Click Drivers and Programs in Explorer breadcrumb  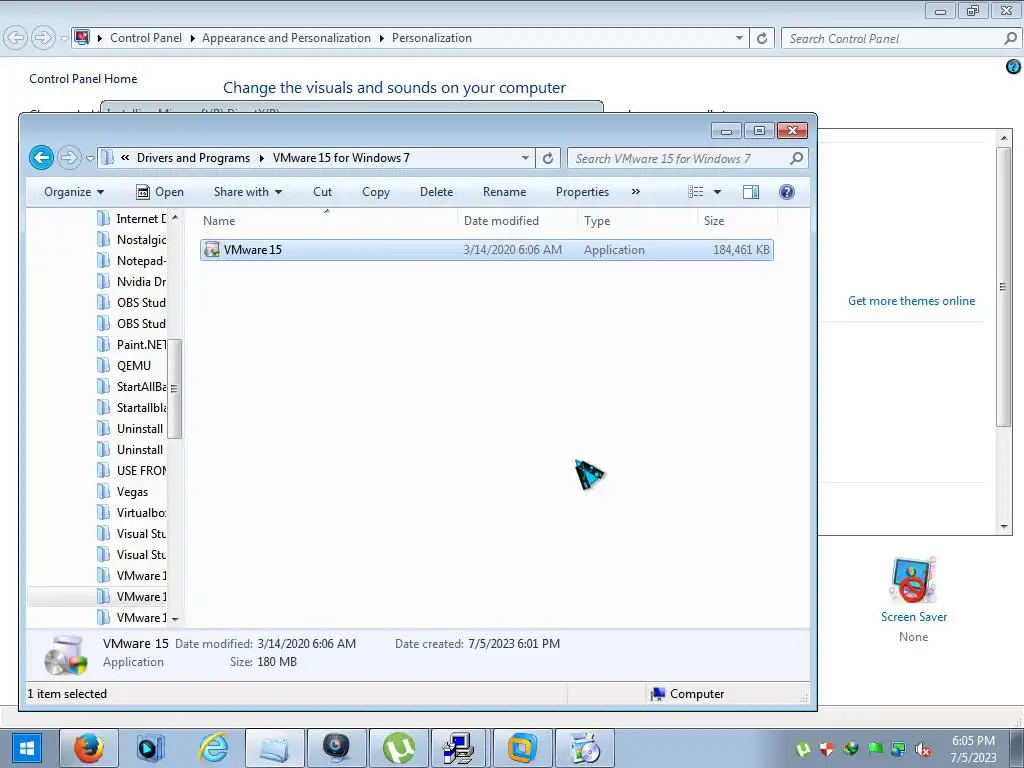tap(193, 158)
